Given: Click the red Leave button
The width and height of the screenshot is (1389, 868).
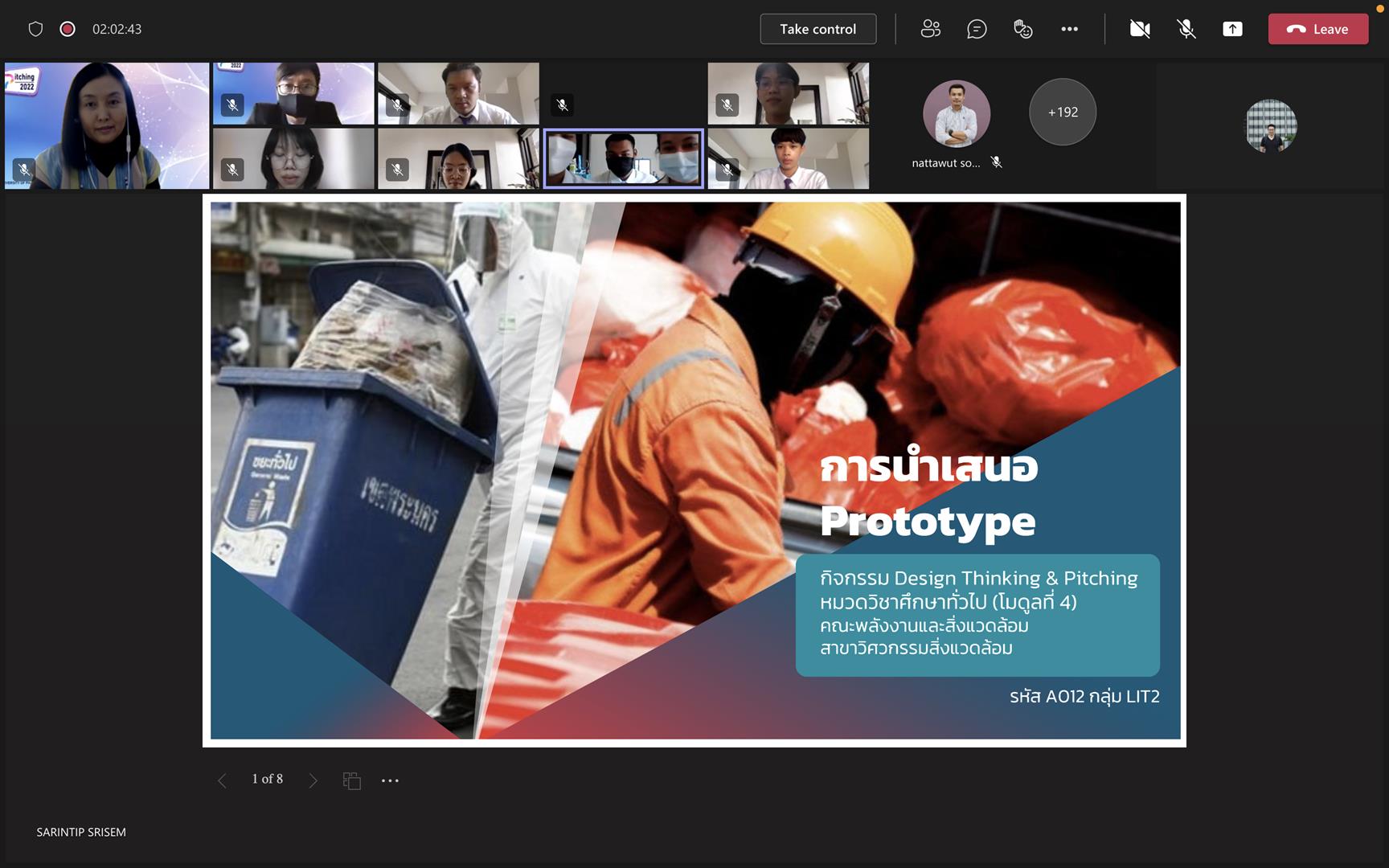Looking at the screenshot, I should (1318, 29).
